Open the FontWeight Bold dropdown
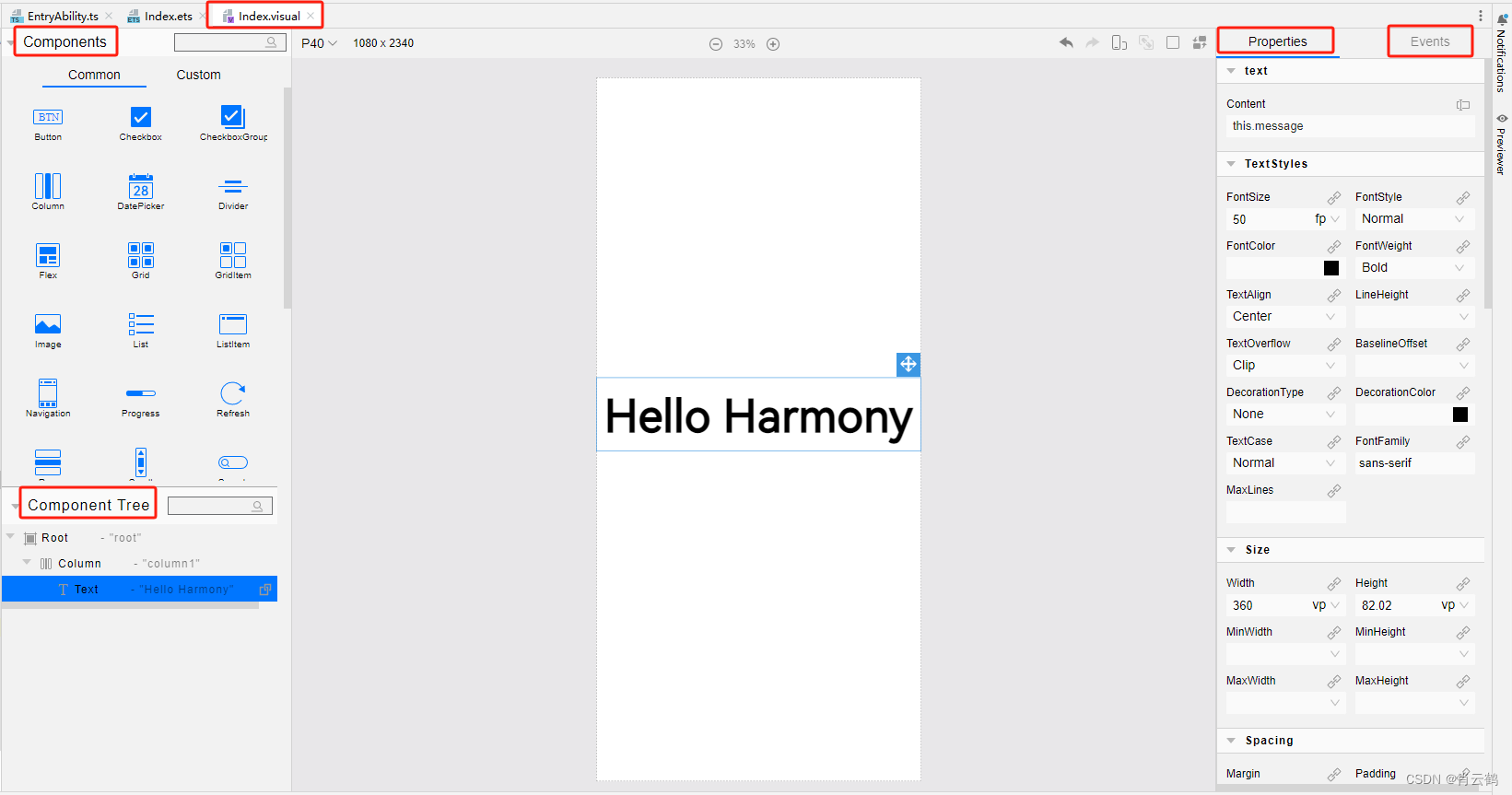The image size is (1512, 795). coord(1414,268)
